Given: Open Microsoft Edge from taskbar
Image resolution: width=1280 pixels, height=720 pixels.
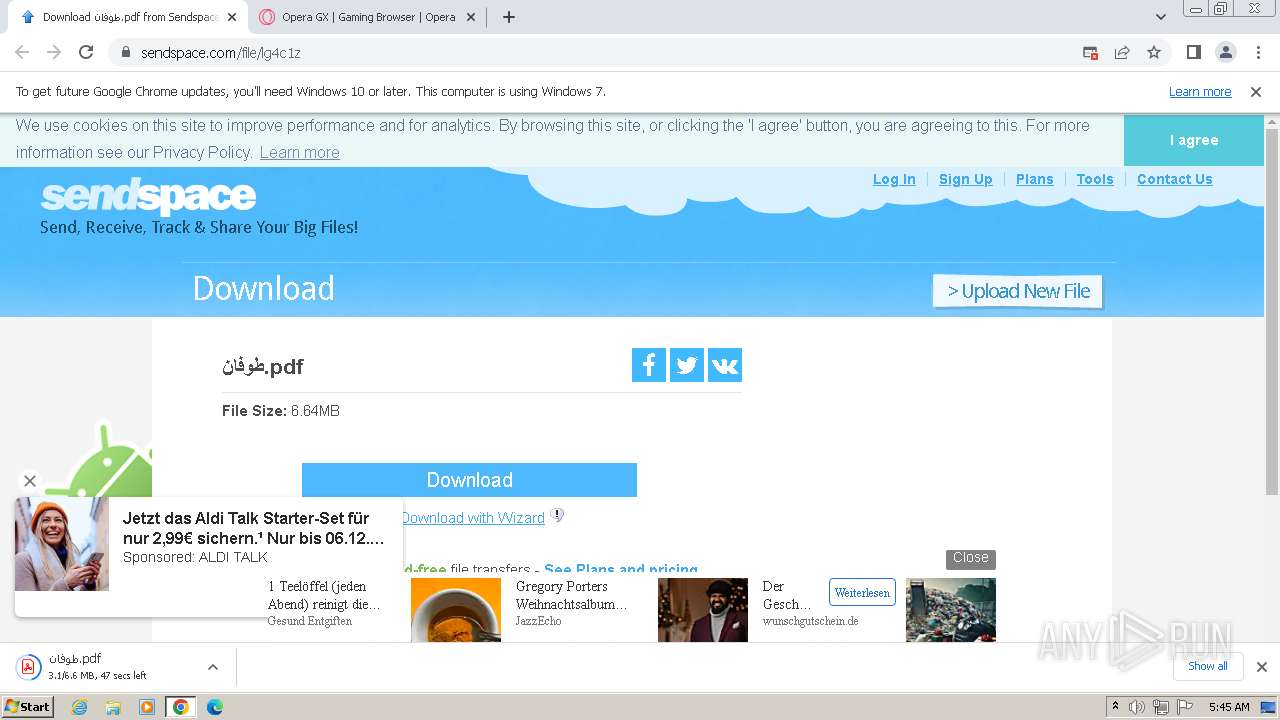Looking at the screenshot, I should tap(215, 707).
